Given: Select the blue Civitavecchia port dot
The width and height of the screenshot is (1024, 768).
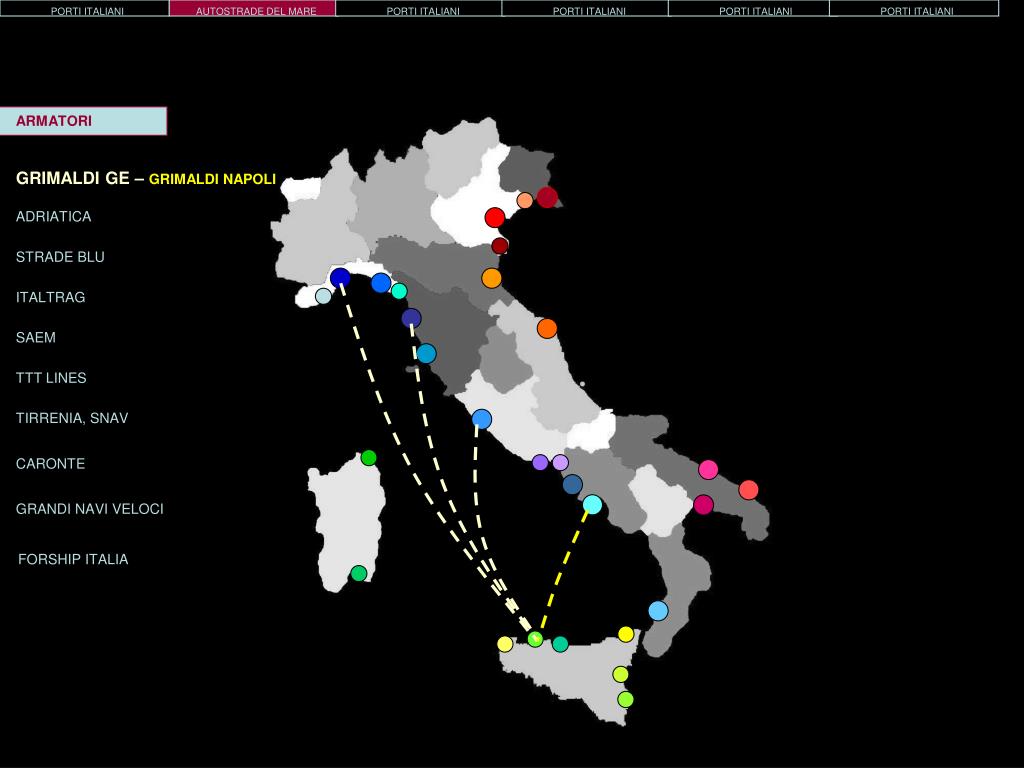Looking at the screenshot, I should click(481, 419).
